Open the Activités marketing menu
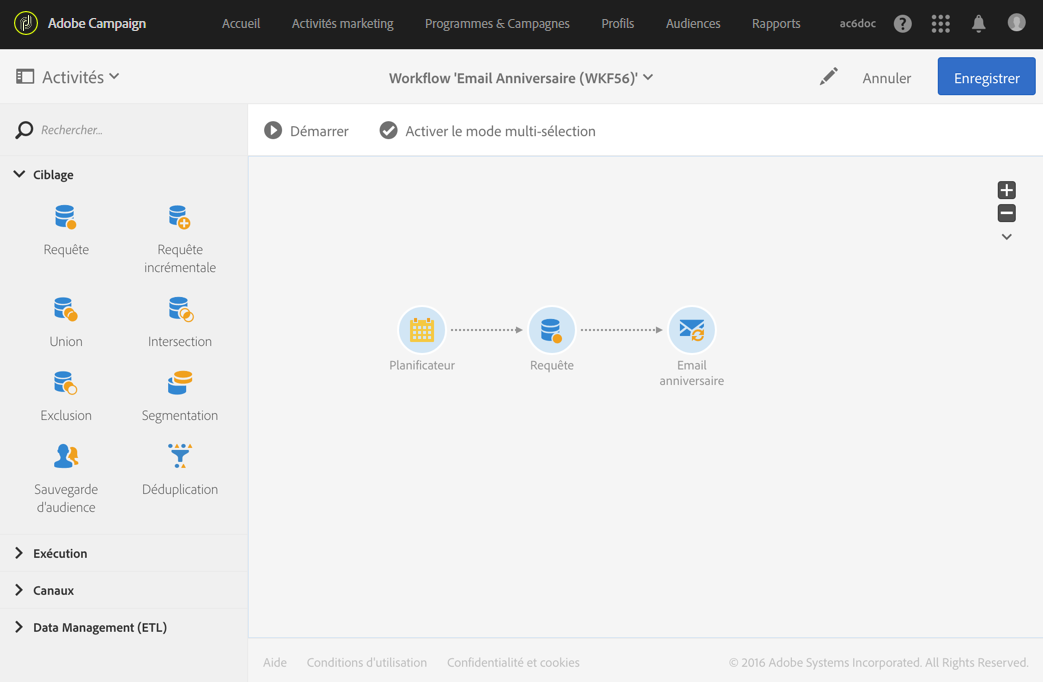The image size is (1043, 682). point(342,24)
